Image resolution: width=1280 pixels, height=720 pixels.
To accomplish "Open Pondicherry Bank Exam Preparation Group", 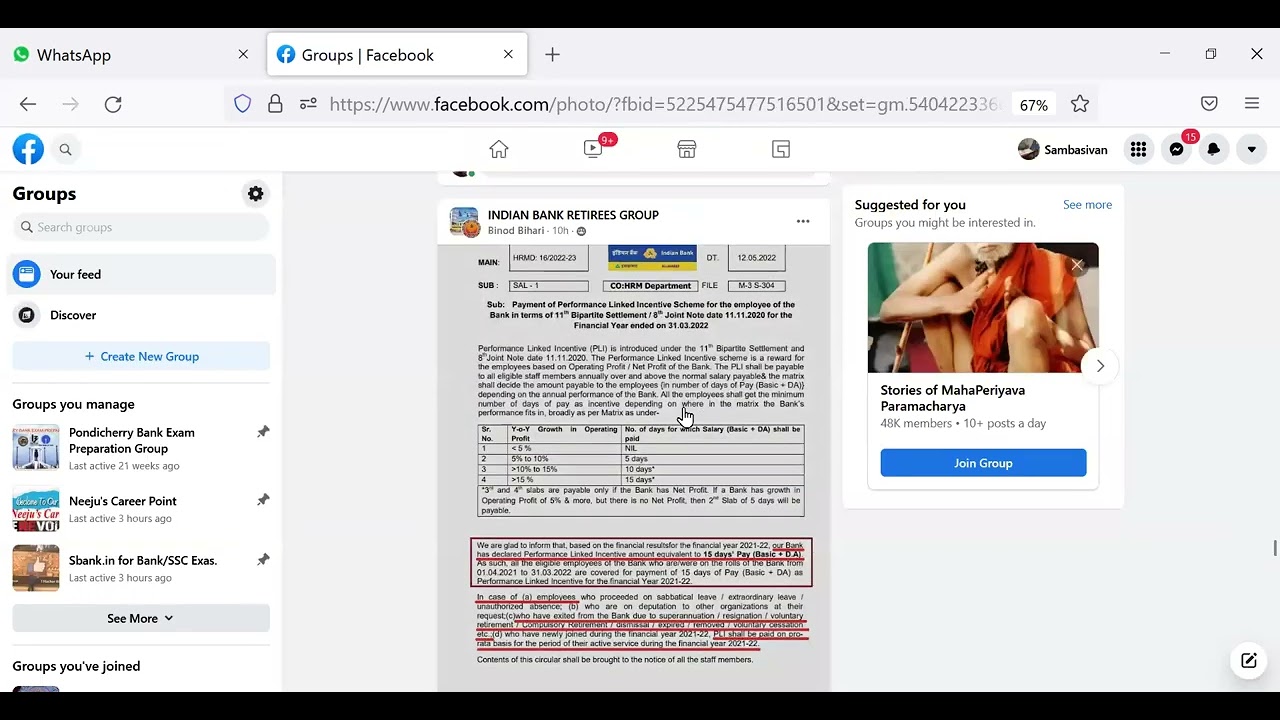I will (132, 441).
